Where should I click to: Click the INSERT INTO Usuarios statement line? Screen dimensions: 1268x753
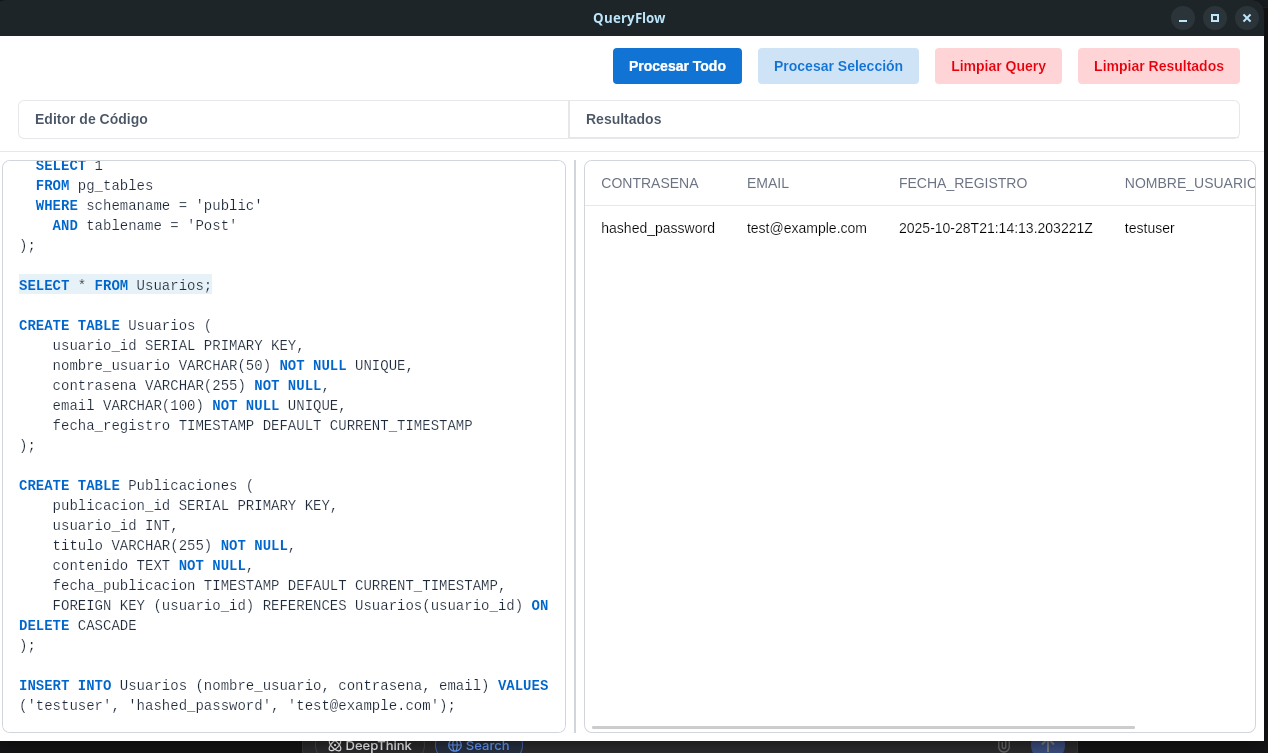point(283,686)
